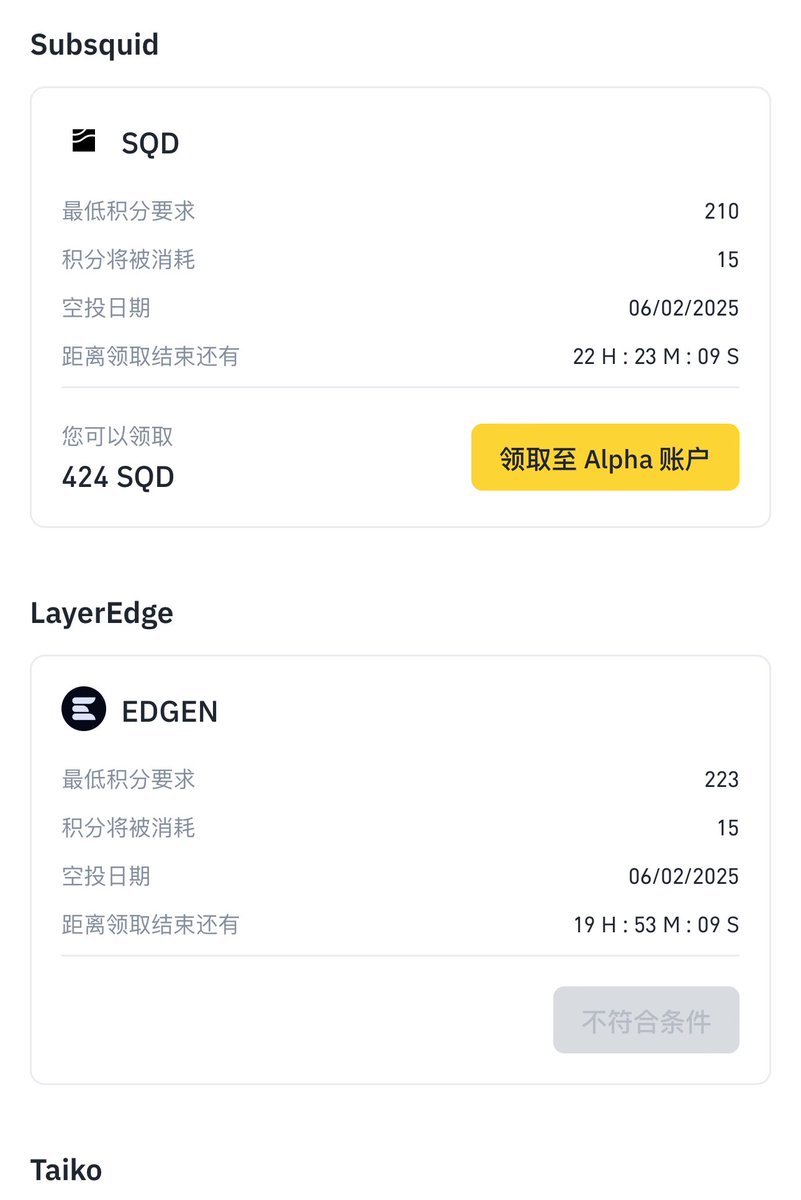Click the 19 H : 53 M countdown timer
The width and height of the screenshot is (801, 1200).
tap(656, 924)
